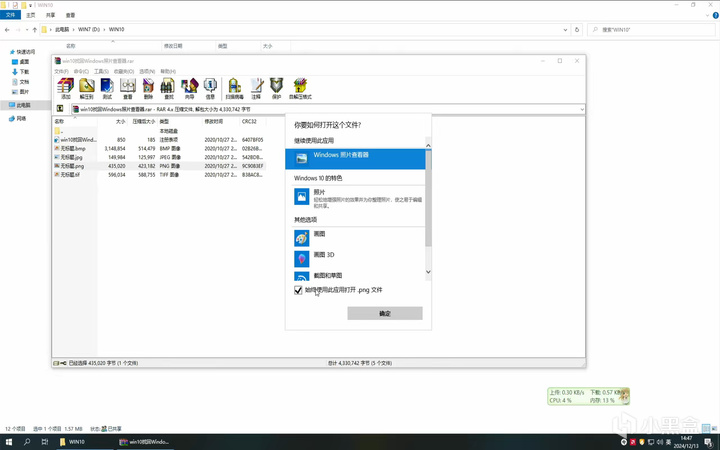Choose Windows 照片查看器 in open-with list
This screenshot has height=450, width=720.
click(x=355, y=158)
